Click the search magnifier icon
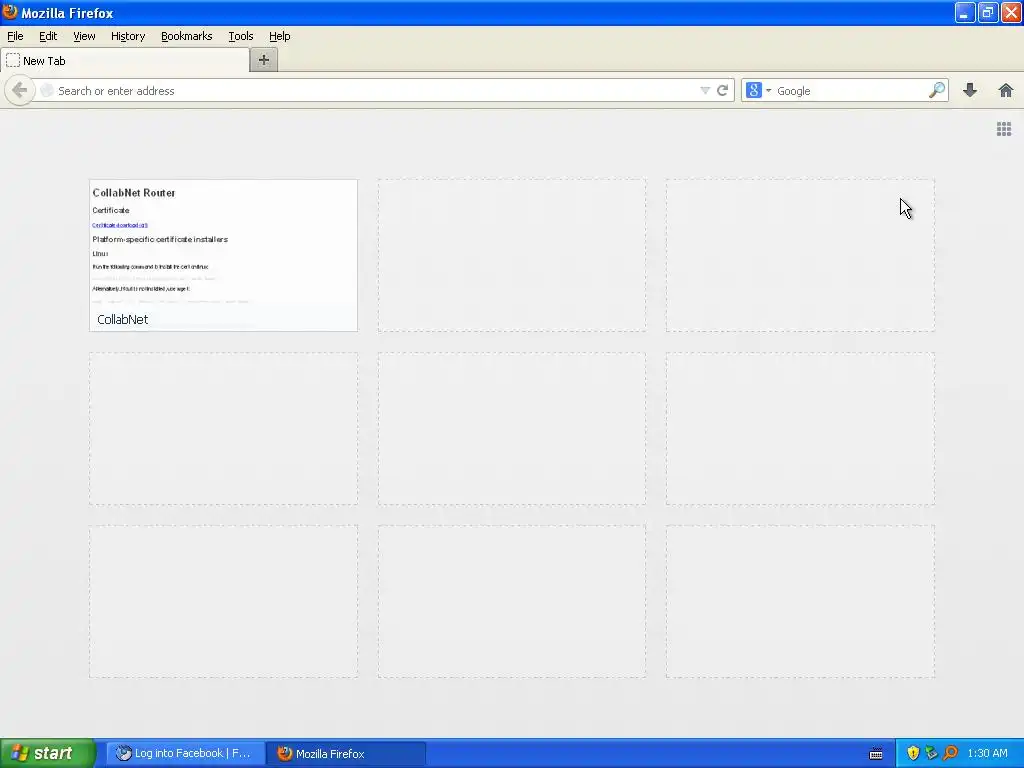 click(x=936, y=90)
